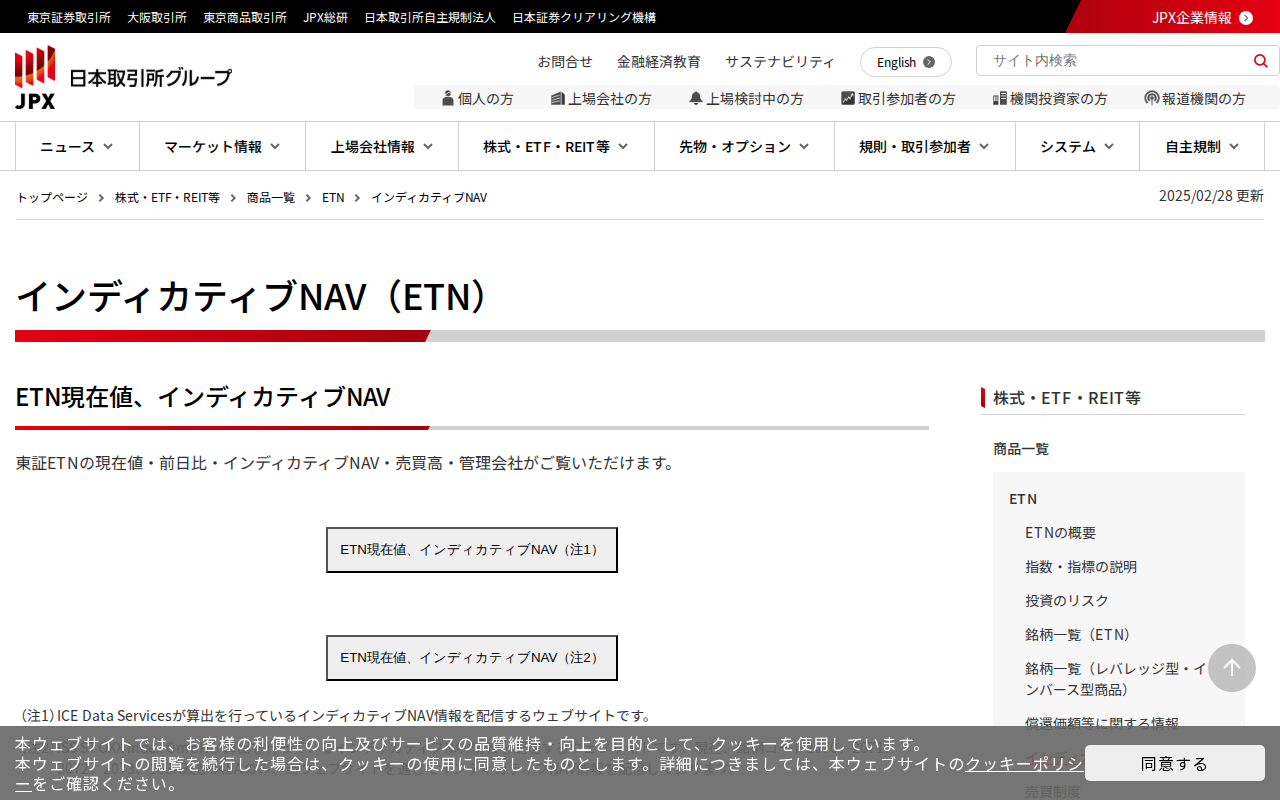Expand the 先物・オプション menu
1280x800 pixels.
pos(744,146)
